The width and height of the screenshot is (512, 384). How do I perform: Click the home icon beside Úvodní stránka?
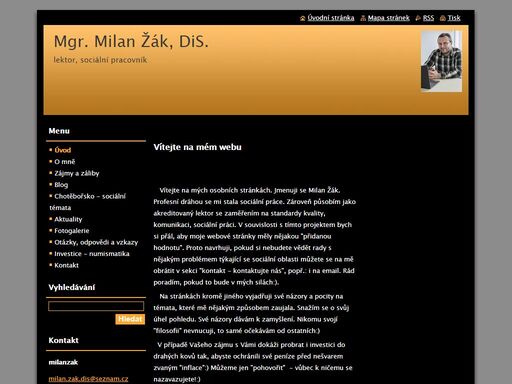[303, 18]
